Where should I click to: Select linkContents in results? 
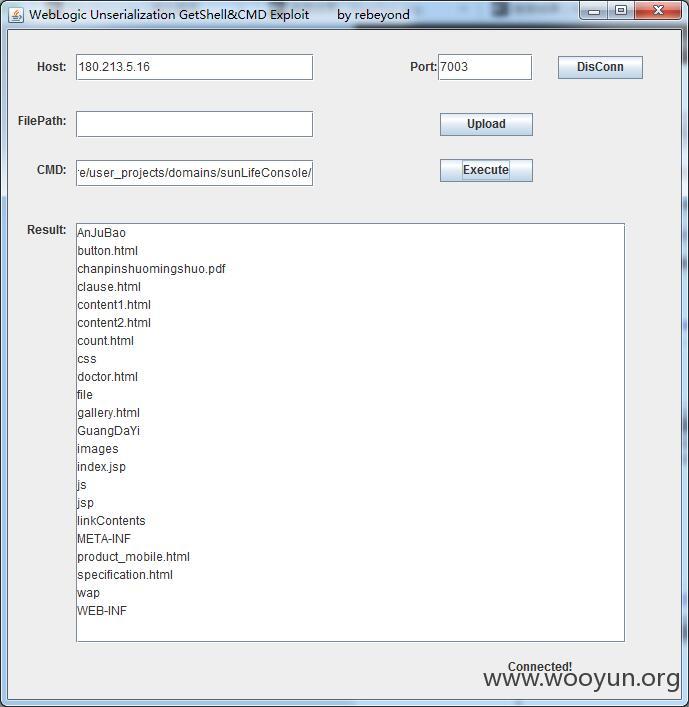coord(111,521)
